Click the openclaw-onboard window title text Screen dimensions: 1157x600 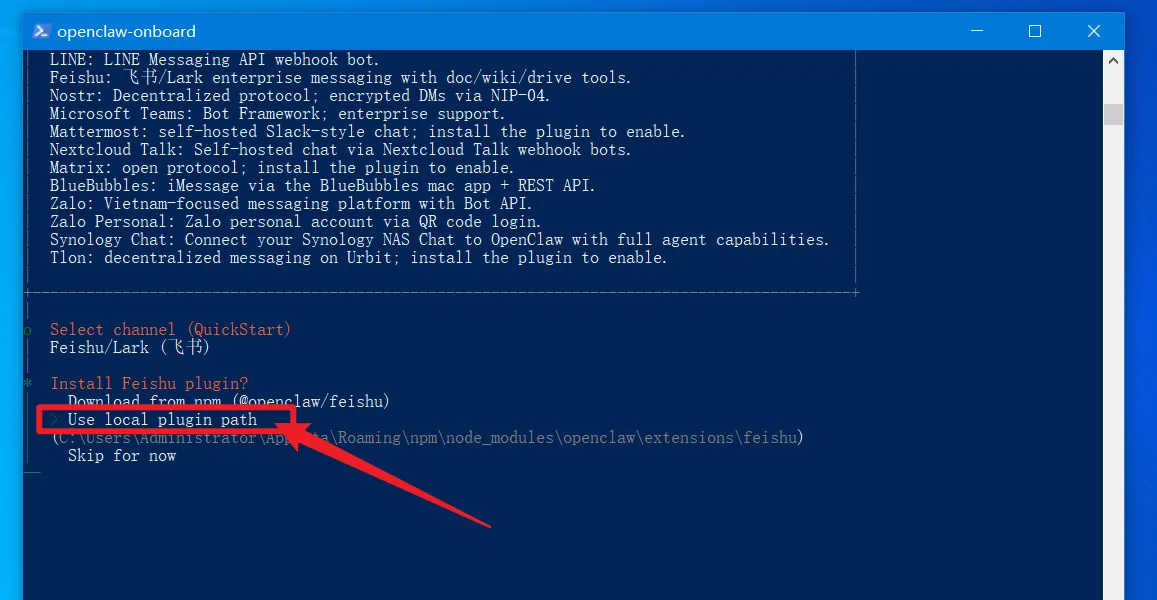point(126,31)
